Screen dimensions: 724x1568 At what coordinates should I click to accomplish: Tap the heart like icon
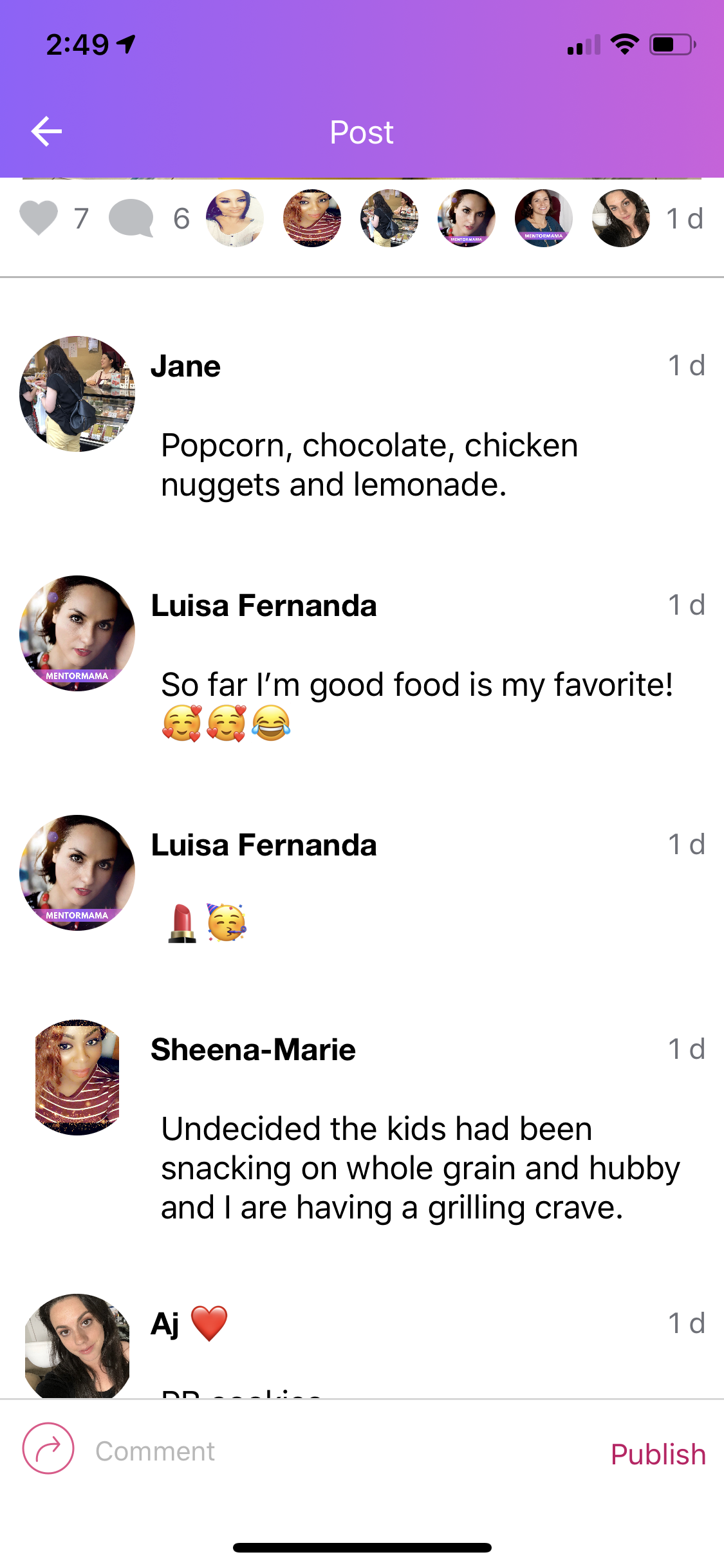39,218
